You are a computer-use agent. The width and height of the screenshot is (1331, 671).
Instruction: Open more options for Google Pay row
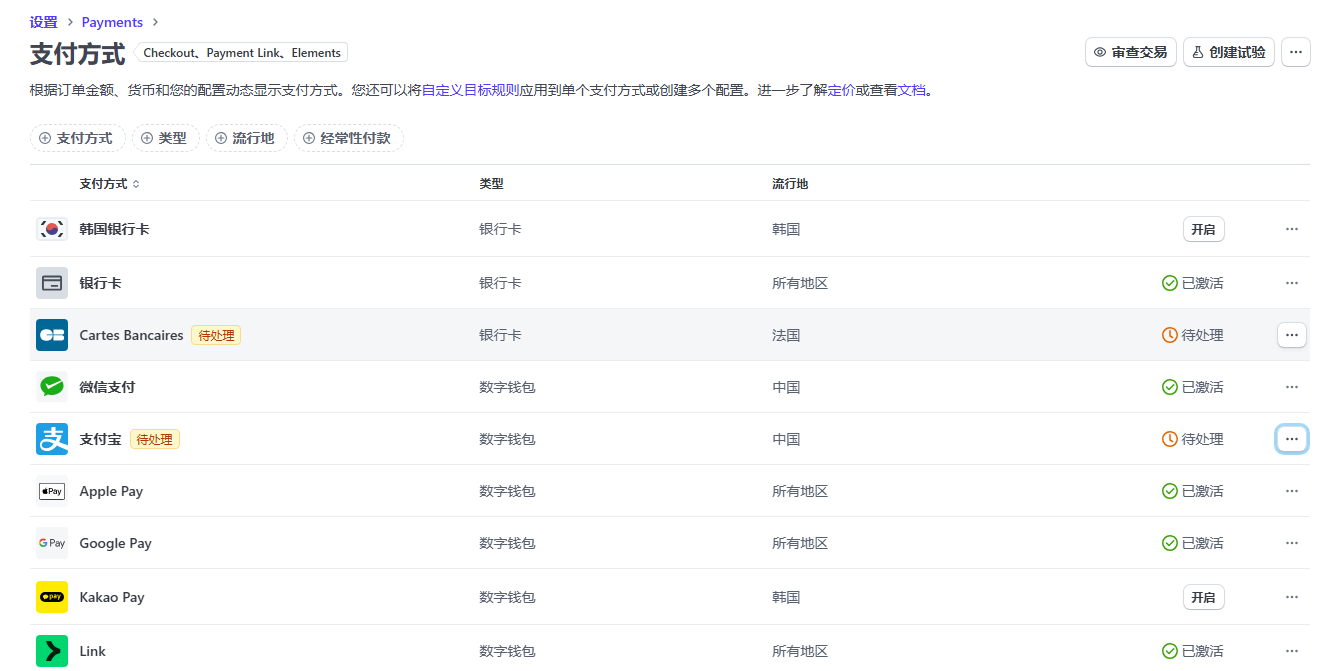(x=1292, y=543)
